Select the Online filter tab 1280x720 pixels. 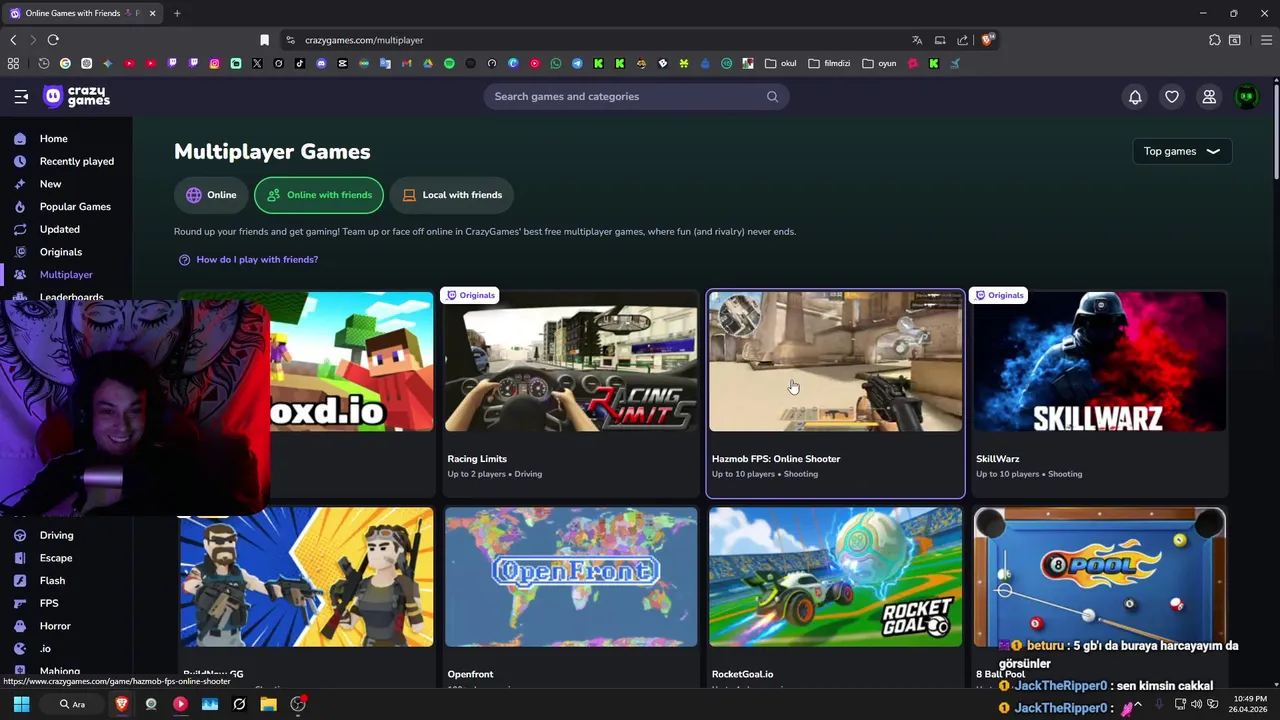[x=211, y=195]
